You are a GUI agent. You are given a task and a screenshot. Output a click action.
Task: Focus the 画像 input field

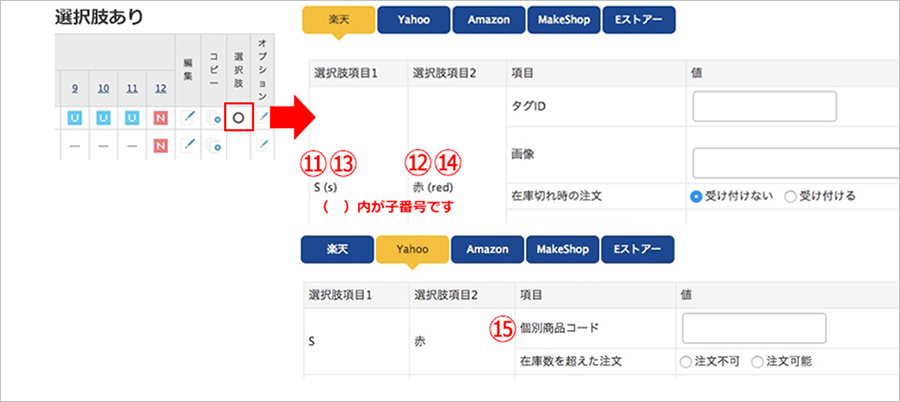coord(796,163)
